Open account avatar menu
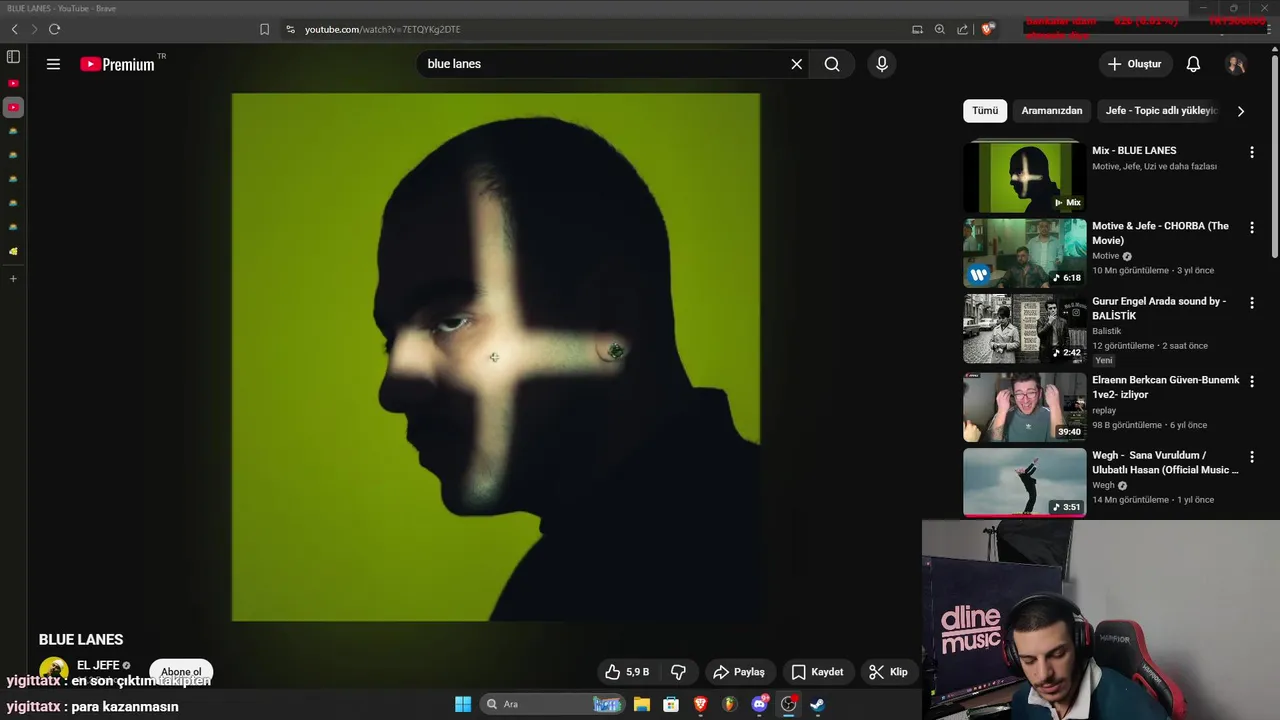Image resolution: width=1280 pixels, height=720 pixels. tap(1236, 64)
